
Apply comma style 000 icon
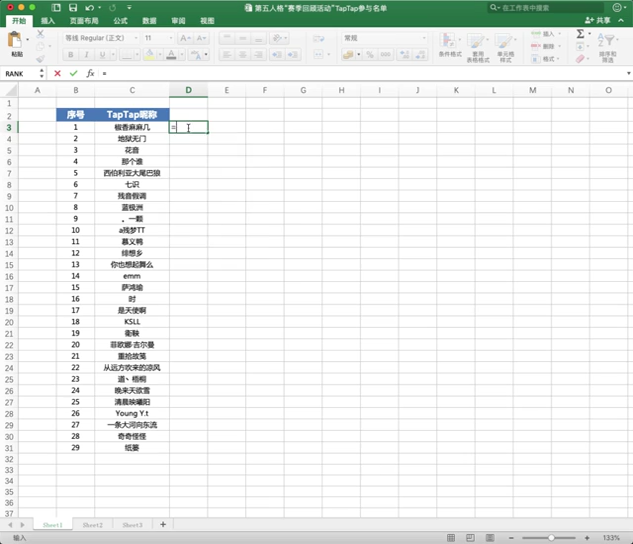(x=386, y=54)
